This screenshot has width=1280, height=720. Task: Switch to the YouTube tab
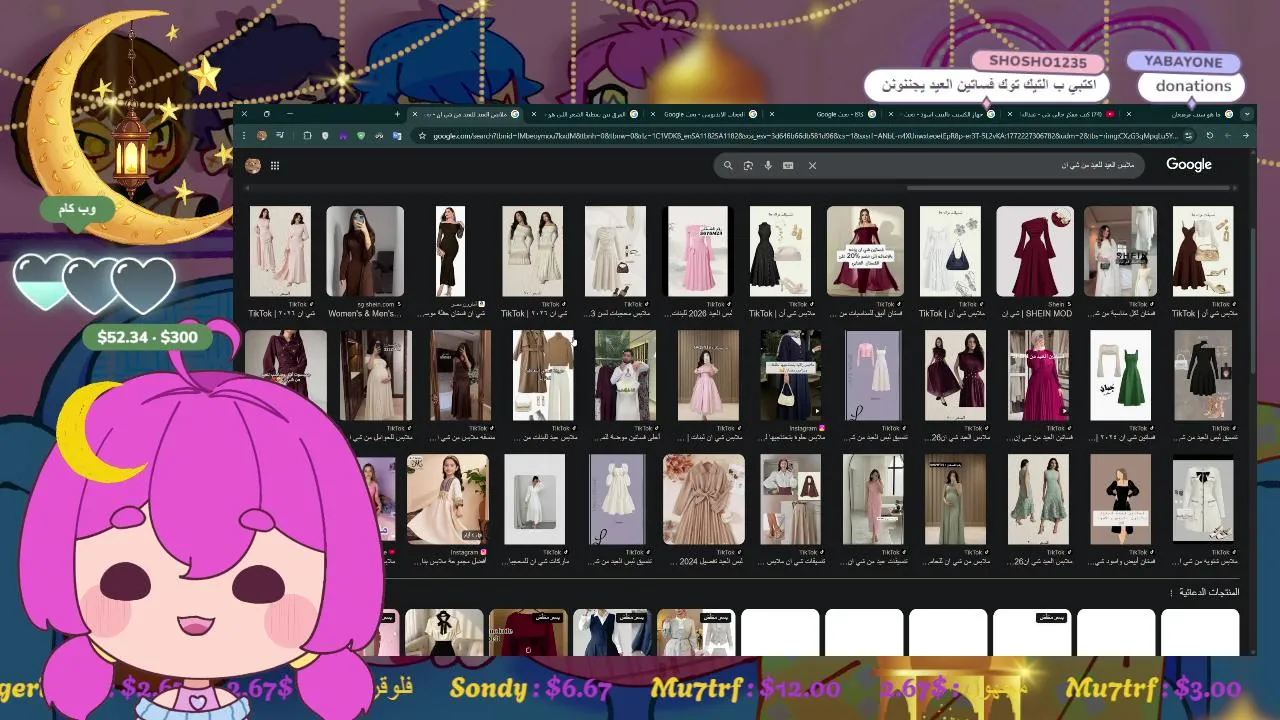(x=1060, y=114)
